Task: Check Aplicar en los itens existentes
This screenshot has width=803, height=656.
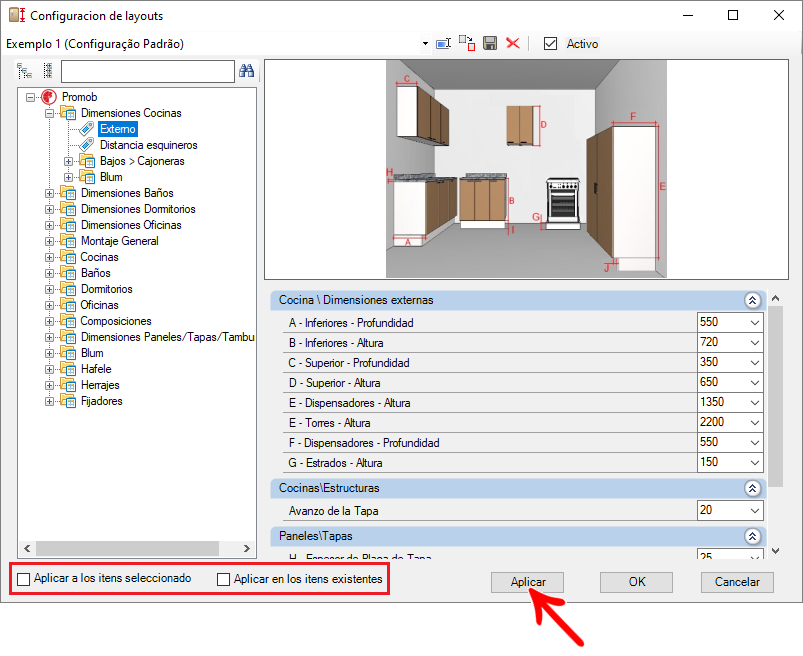Action: coord(224,579)
